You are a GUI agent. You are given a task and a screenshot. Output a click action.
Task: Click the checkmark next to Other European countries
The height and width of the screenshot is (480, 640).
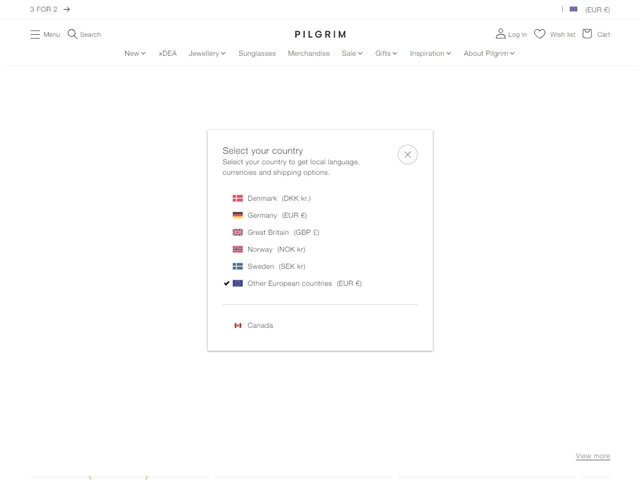(227, 283)
